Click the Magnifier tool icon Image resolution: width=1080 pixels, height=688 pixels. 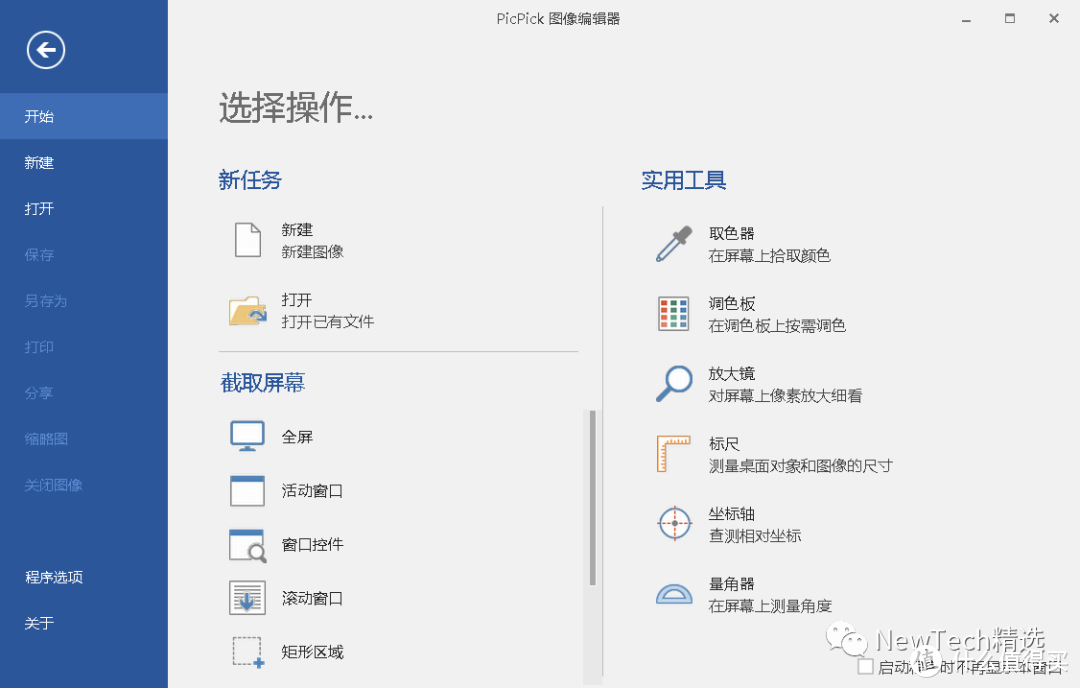[674, 384]
